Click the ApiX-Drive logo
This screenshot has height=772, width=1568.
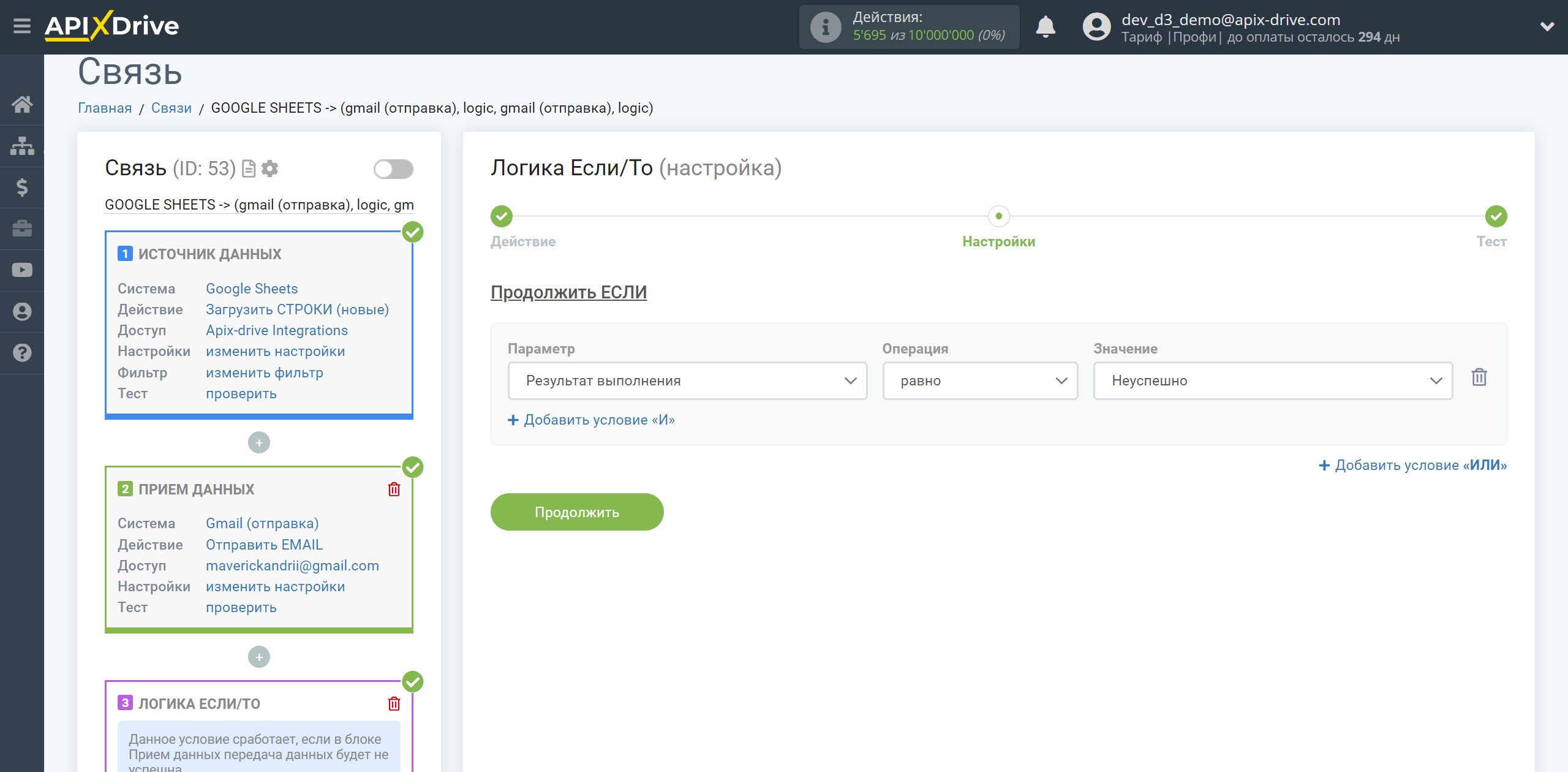pyautogui.click(x=112, y=26)
